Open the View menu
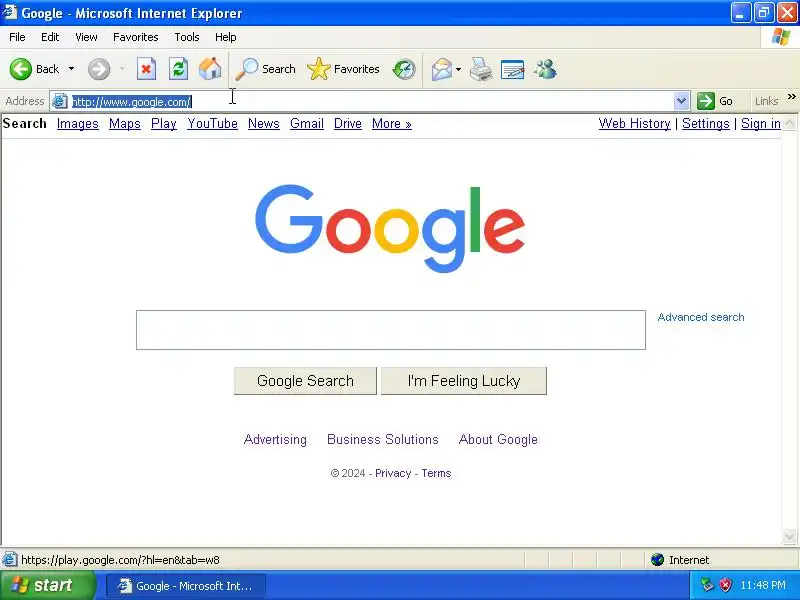The height and width of the screenshot is (600, 800). tap(86, 37)
